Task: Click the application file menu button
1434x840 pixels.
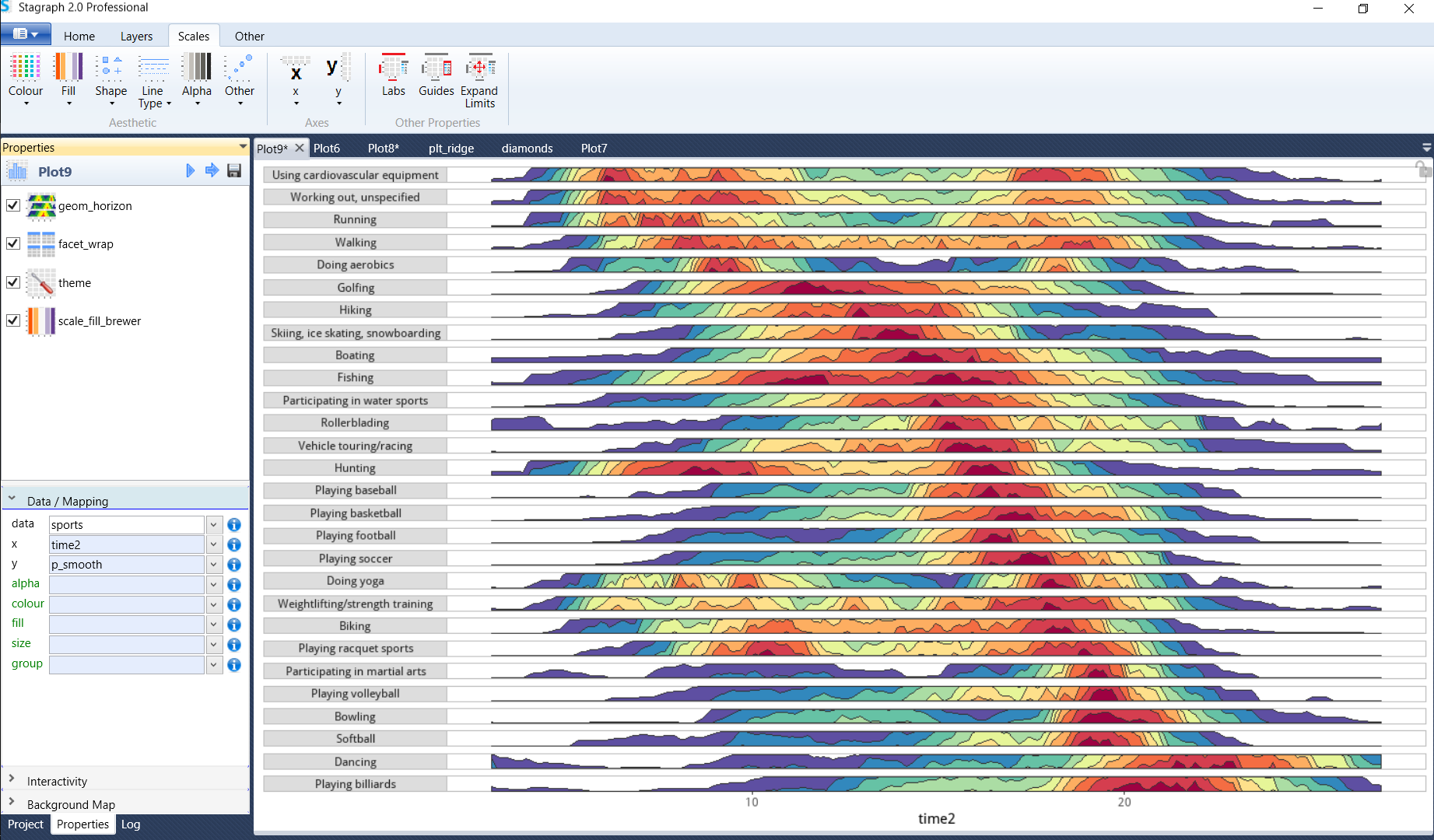Action: point(26,34)
